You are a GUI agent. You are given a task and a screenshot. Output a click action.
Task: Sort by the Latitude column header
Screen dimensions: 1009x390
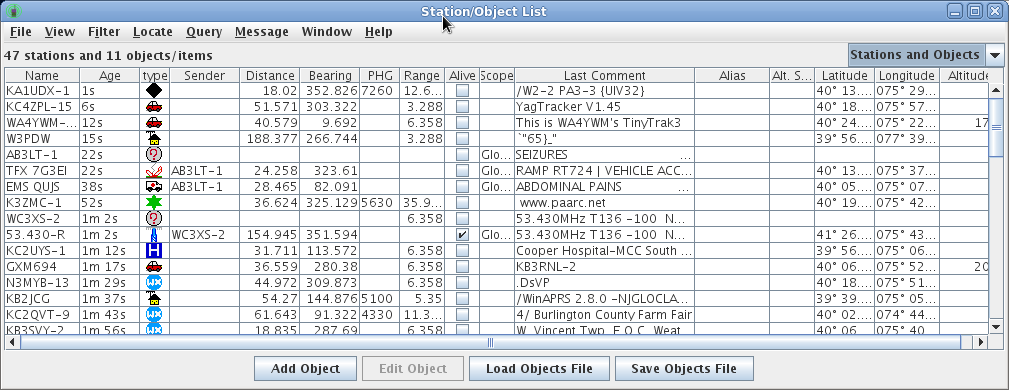coord(844,76)
